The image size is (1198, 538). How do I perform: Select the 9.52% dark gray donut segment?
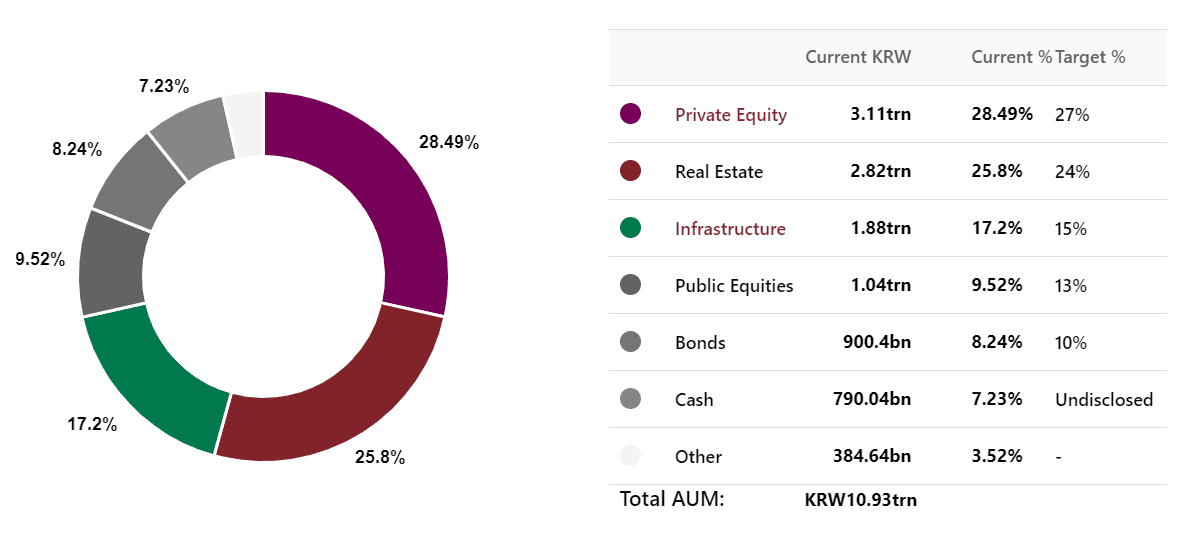pos(112,260)
